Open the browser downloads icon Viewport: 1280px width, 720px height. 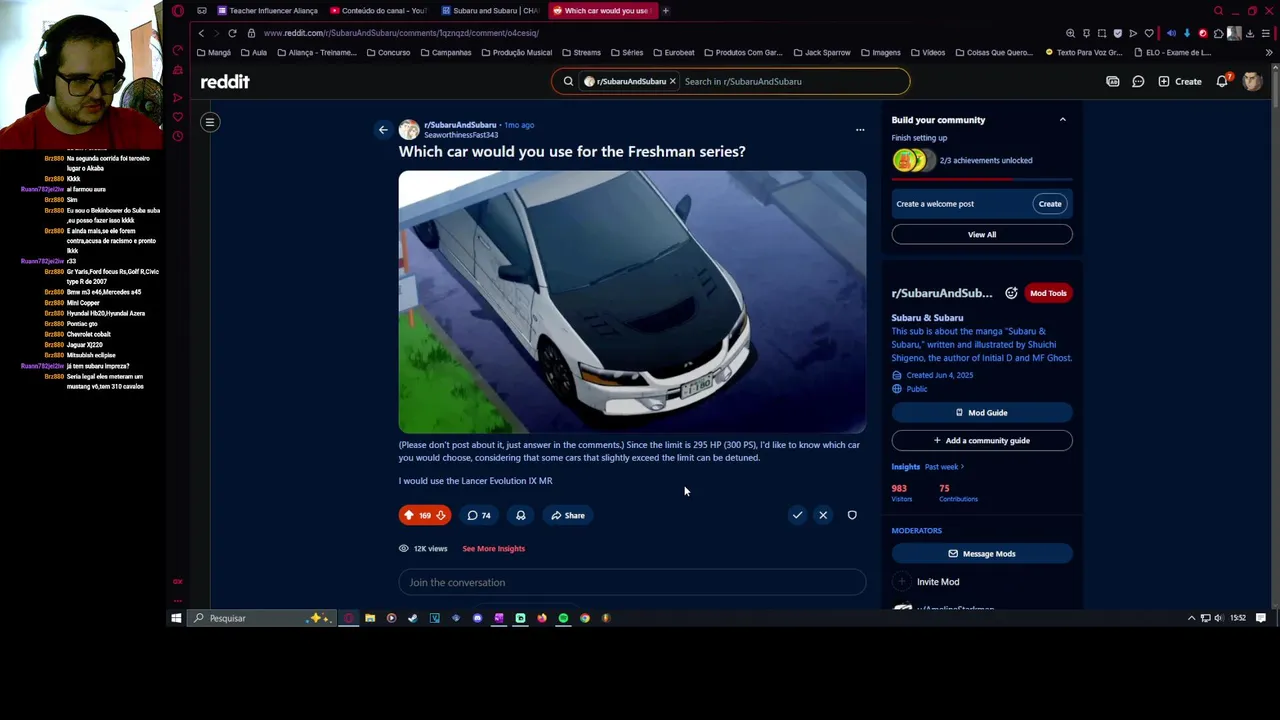[1250, 33]
